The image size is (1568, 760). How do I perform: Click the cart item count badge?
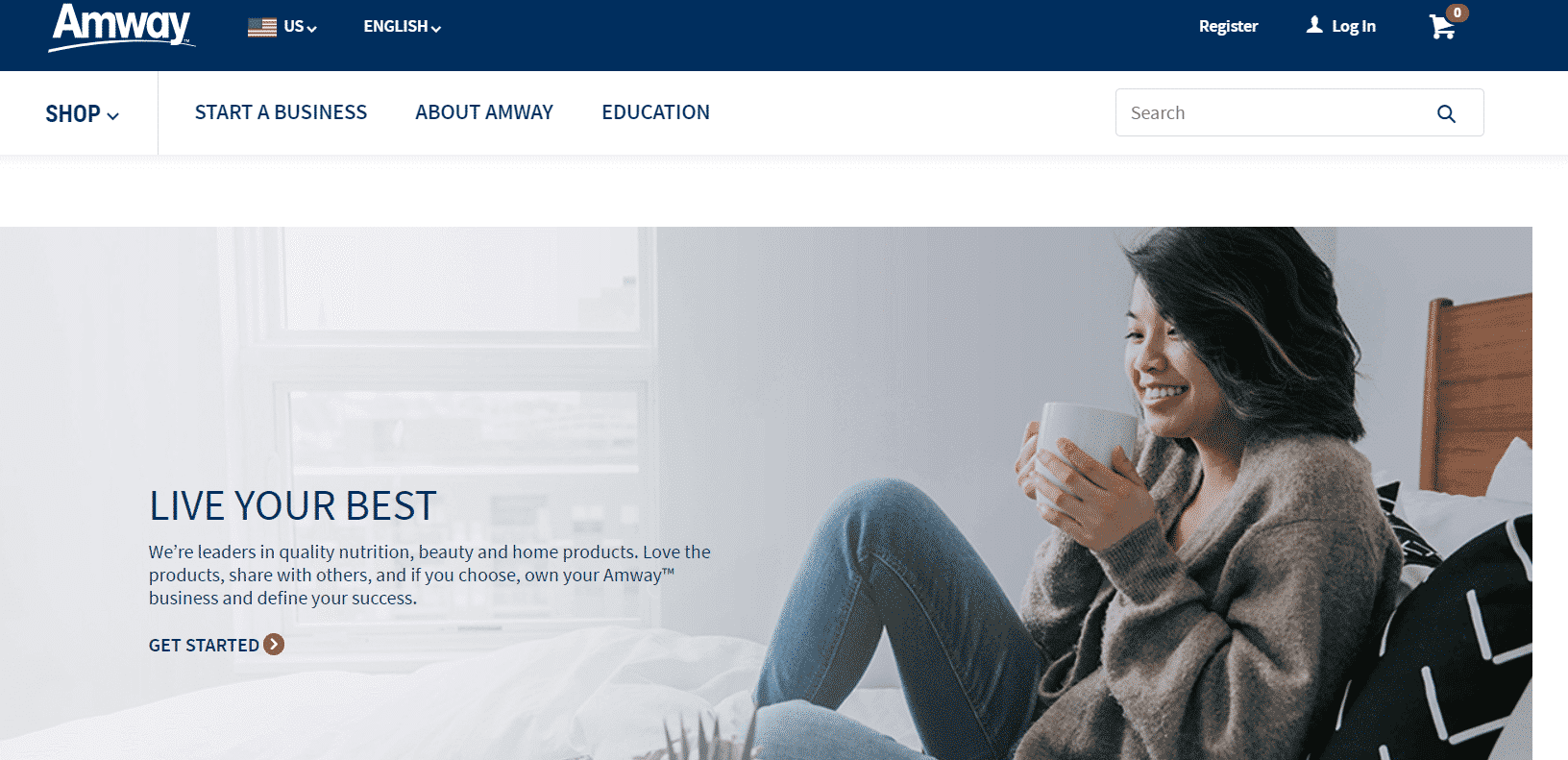point(1458,12)
